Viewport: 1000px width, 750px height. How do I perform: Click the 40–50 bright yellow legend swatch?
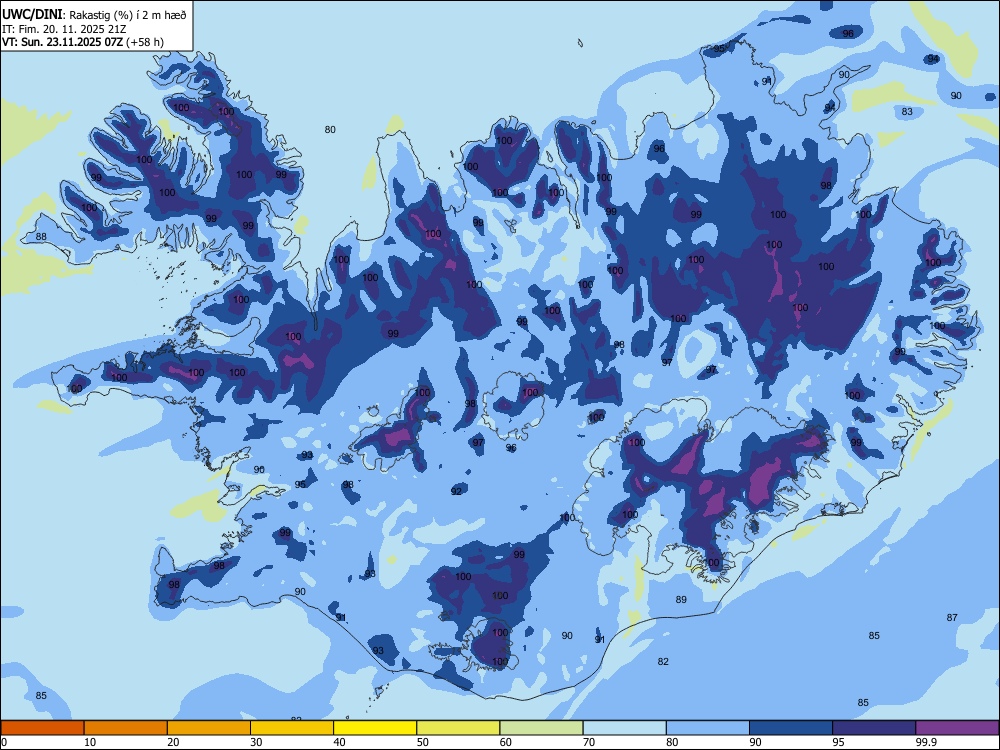pos(375,728)
